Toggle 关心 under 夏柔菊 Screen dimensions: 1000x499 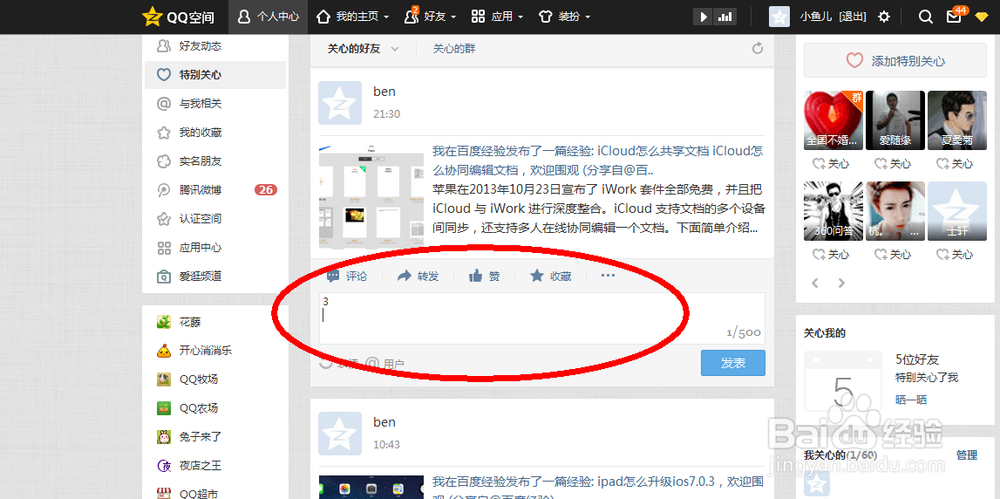click(x=955, y=164)
